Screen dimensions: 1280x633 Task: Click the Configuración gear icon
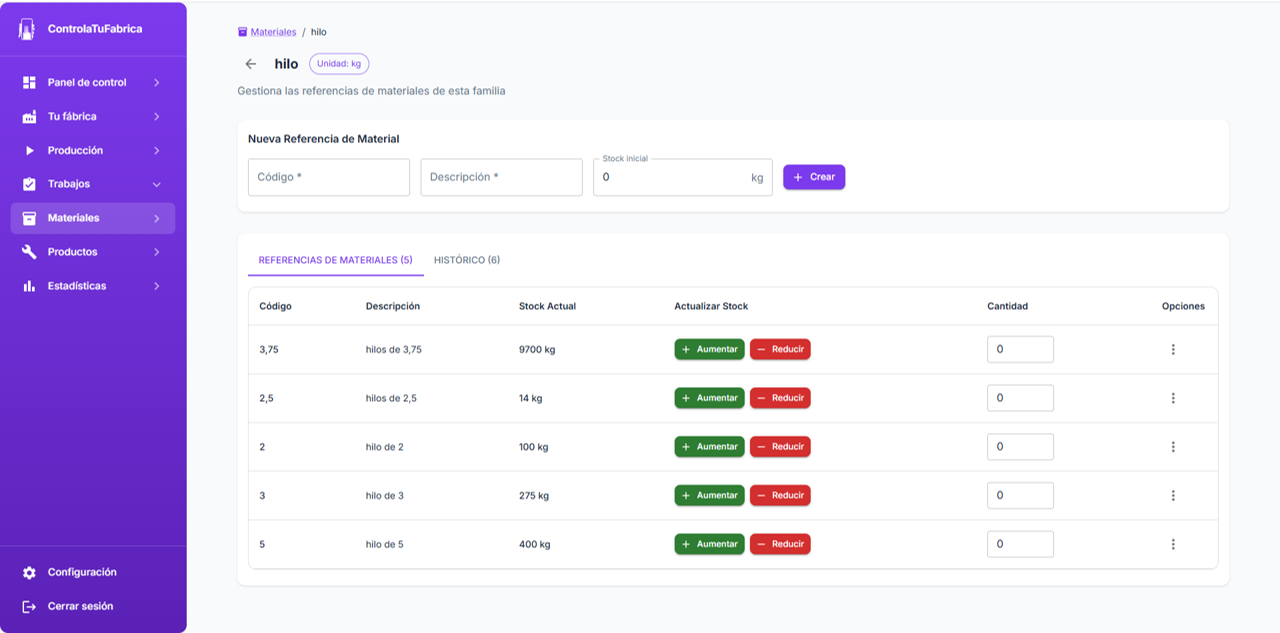point(31,572)
